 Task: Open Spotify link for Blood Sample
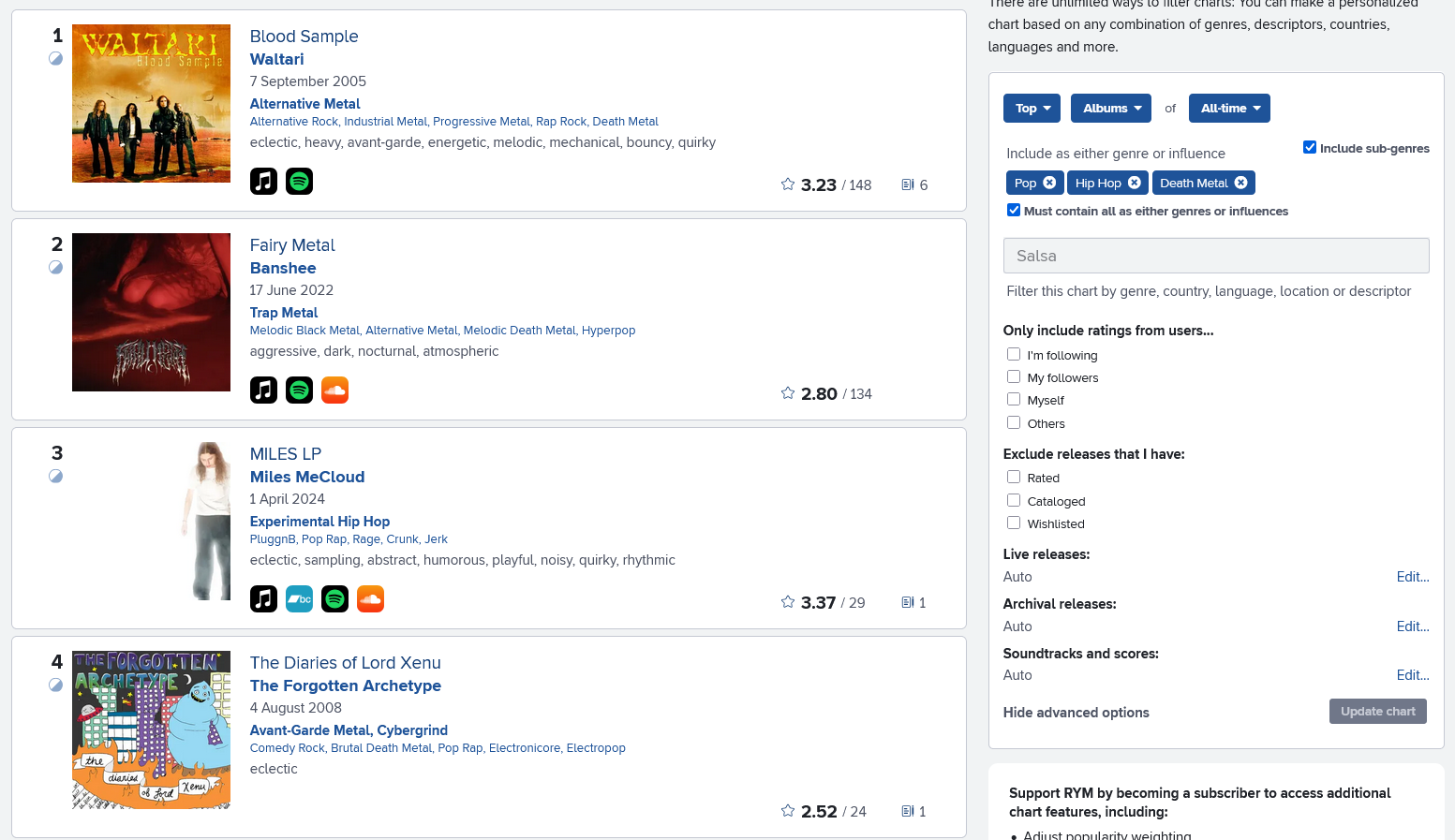pyautogui.click(x=299, y=181)
